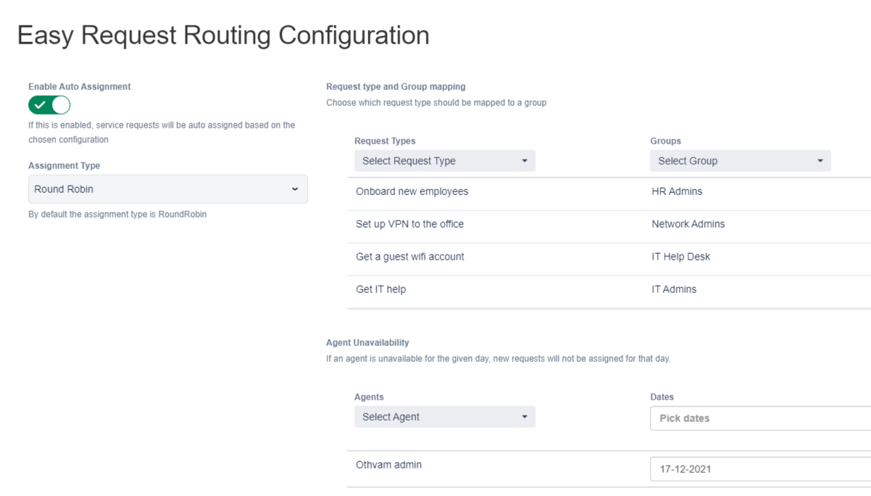Click the IT Help Desk group entry
Viewport: 871px width, 496px height.
point(681,257)
